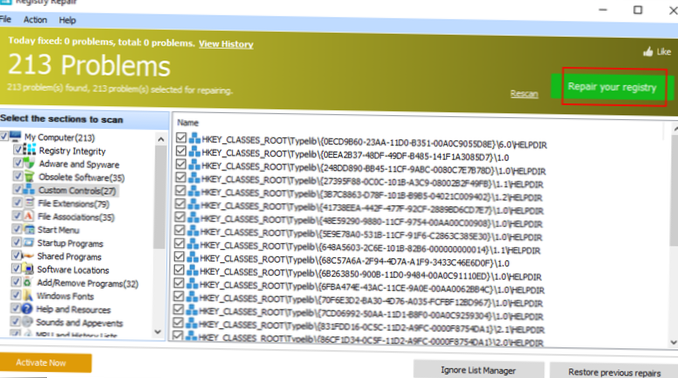Viewport: 678px width, 378px height.
Task: Click the Sounds and Appevents icon
Action: [27, 322]
